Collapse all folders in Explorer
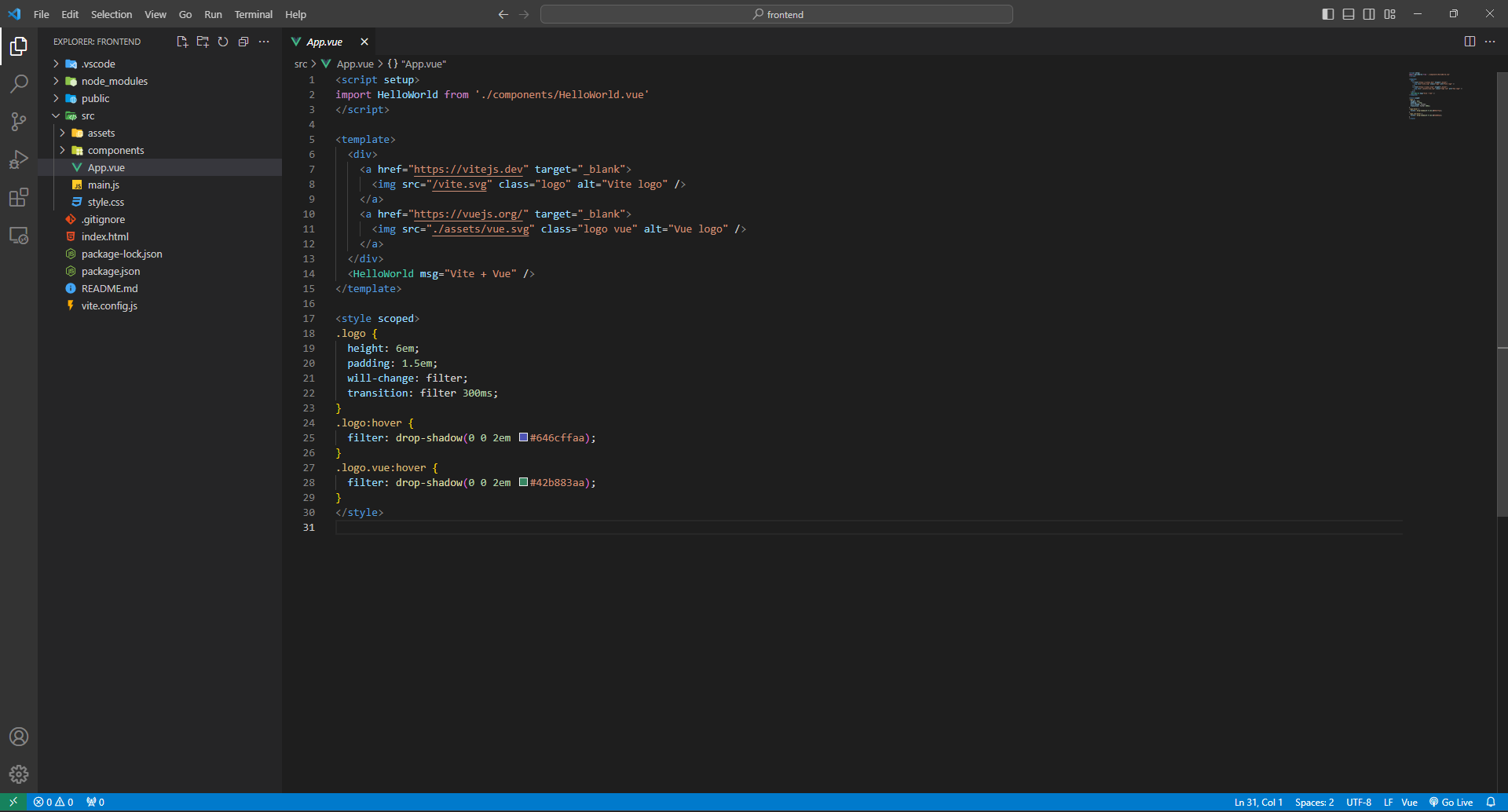This screenshot has width=1508, height=812. click(243, 42)
